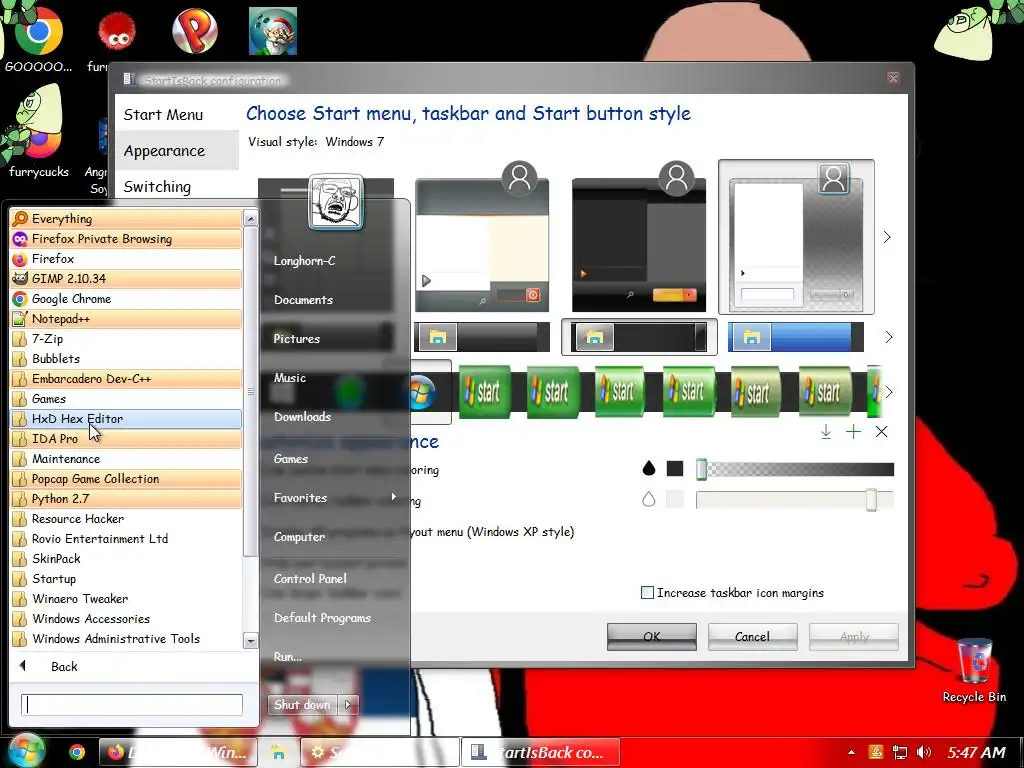This screenshot has height=768, width=1024.
Task: Click the Apply button
Action: click(x=854, y=637)
